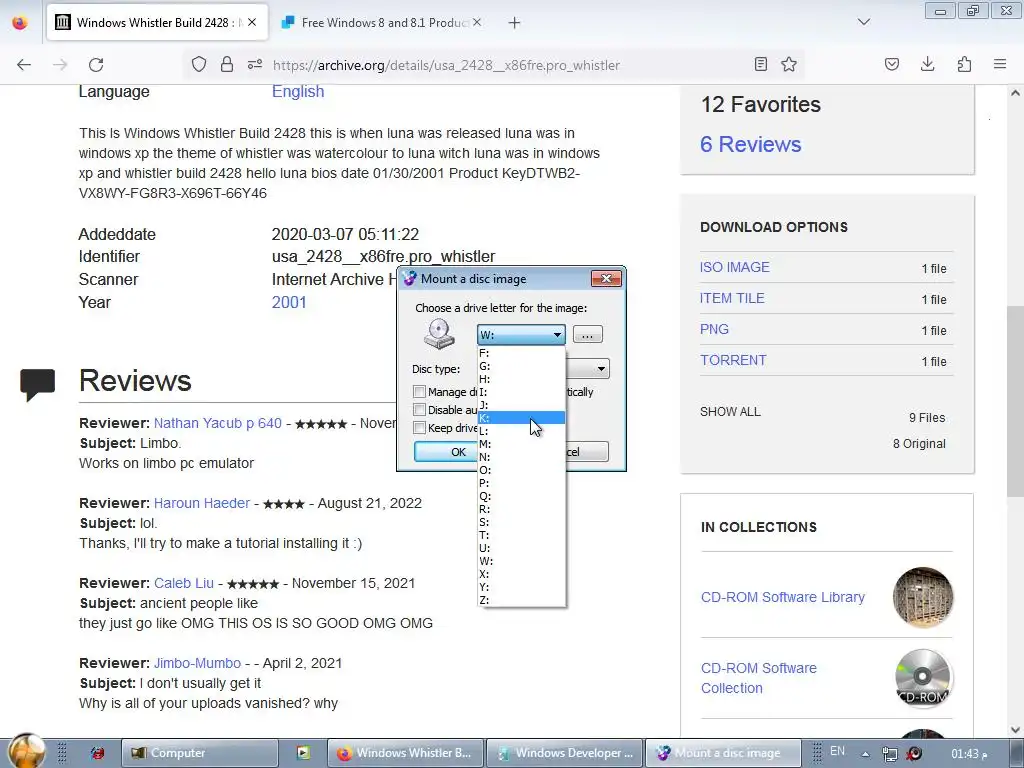1024x768 pixels.
Task: Click the list all tabs chevron
Action: coord(864,22)
